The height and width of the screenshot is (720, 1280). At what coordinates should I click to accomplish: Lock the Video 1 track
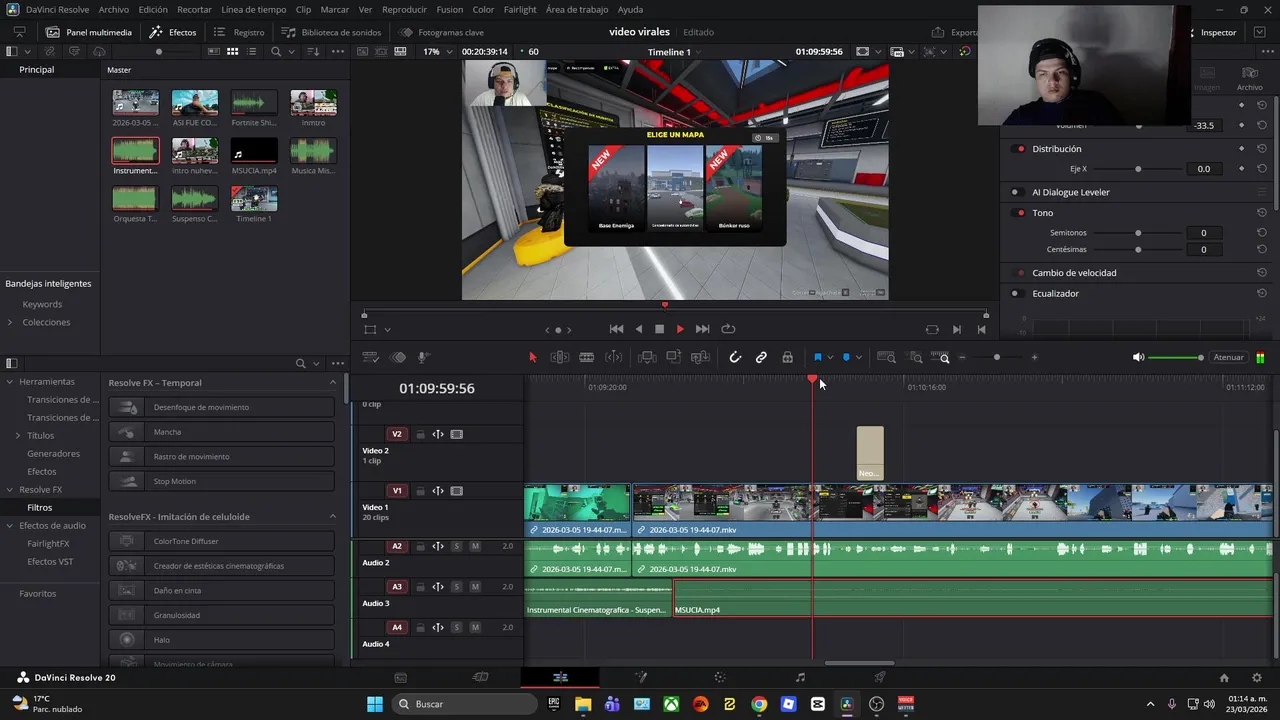coord(420,491)
